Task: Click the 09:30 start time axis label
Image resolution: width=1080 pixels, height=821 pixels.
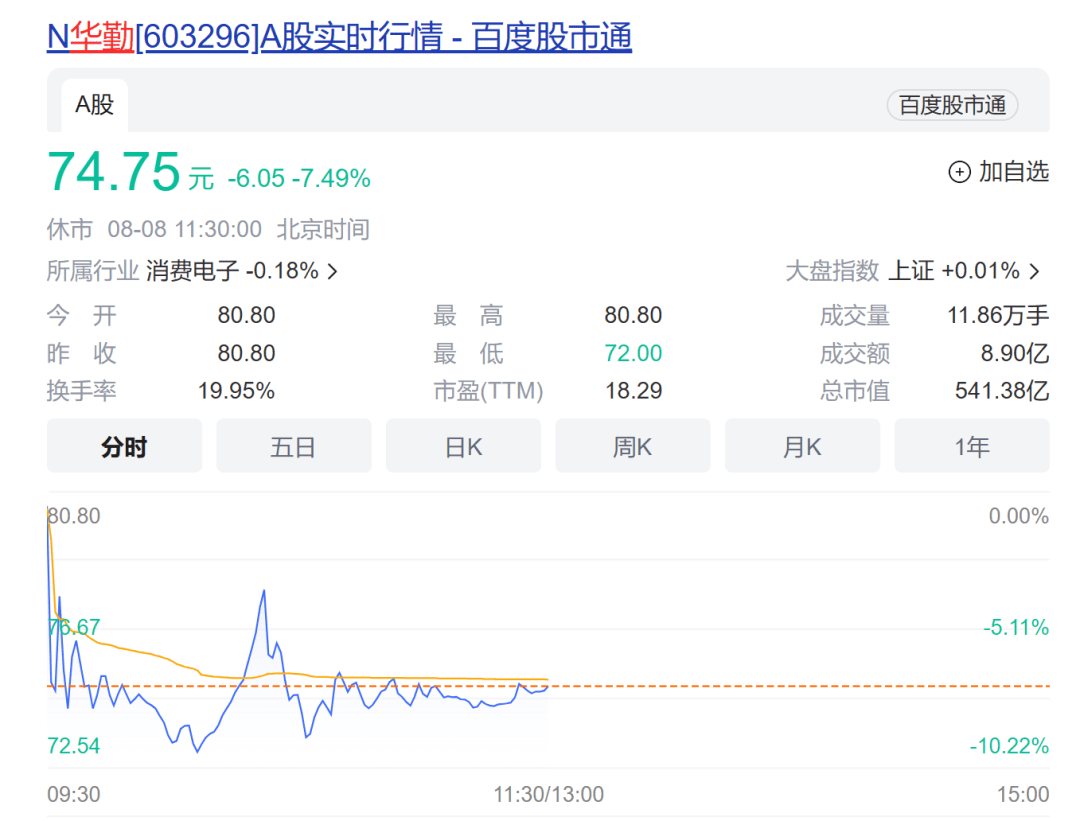Action: click(74, 794)
